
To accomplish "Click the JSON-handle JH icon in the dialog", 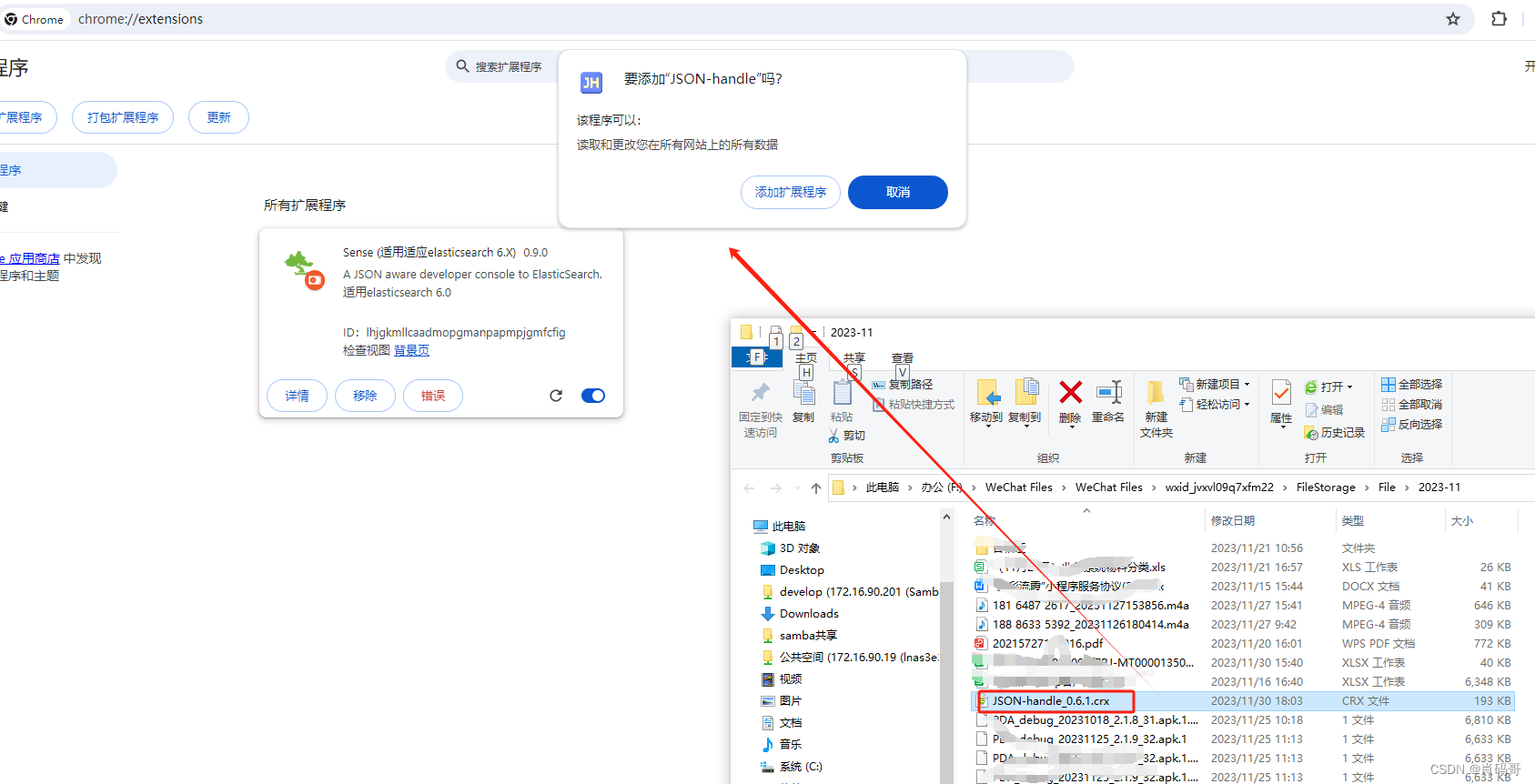I will (591, 83).
